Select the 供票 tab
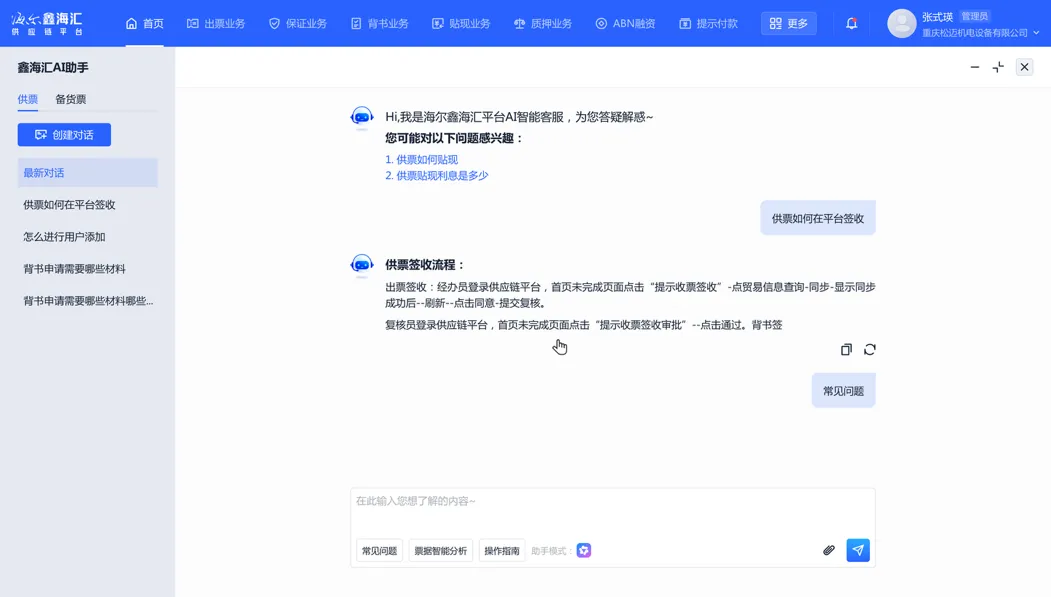Viewport: 1051px width, 597px height. (28, 99)
